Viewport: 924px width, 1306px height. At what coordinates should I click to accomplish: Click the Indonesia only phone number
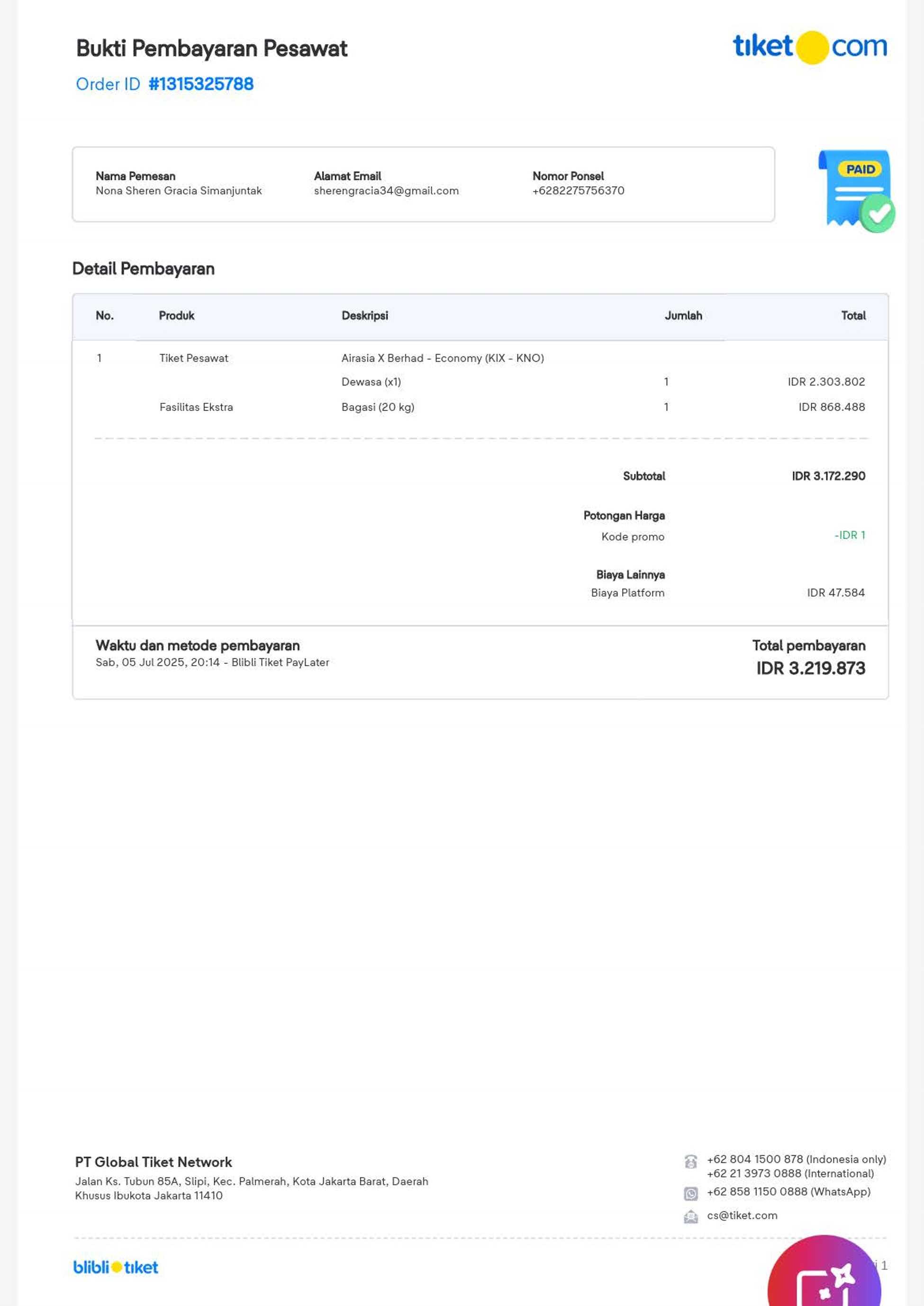tap(796, 1159)
